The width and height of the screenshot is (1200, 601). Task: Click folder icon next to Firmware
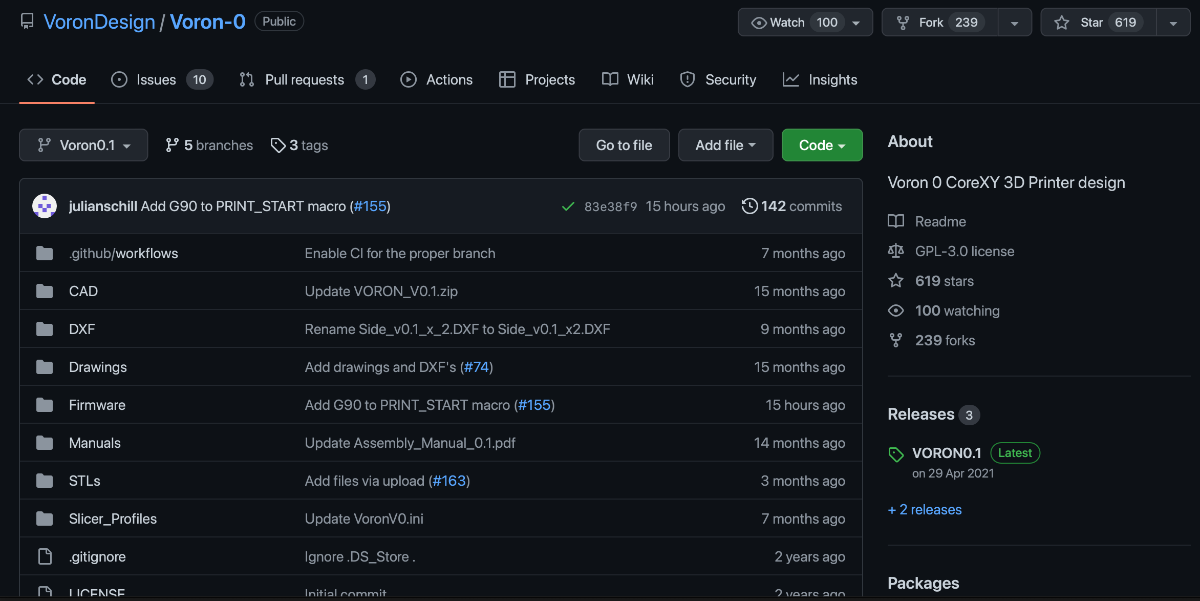[44, 405]
